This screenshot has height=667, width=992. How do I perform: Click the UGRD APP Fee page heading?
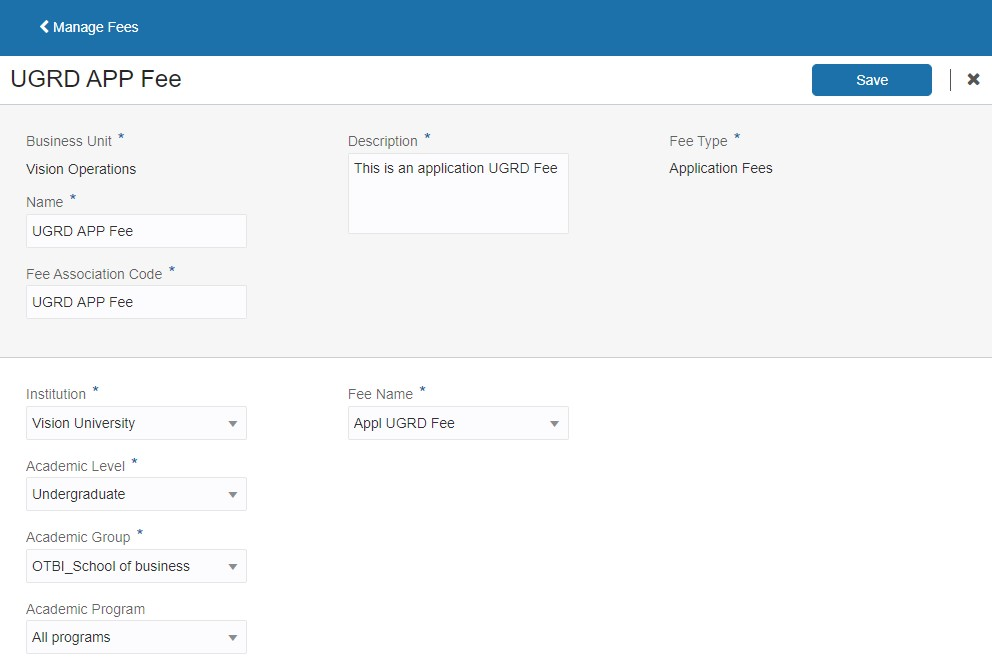pos(96,79)
